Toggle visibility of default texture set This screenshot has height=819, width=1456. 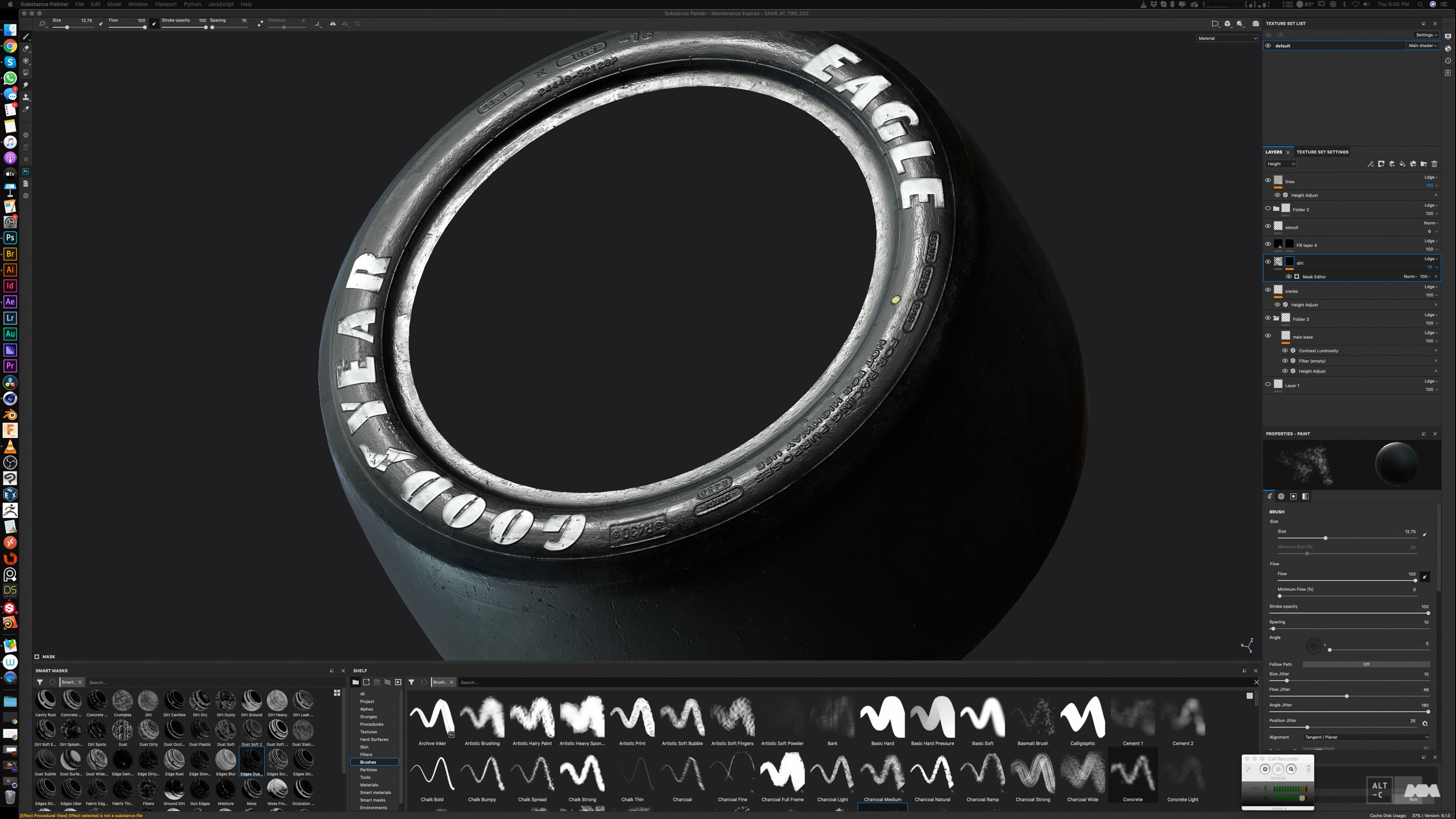(1268, 45)
